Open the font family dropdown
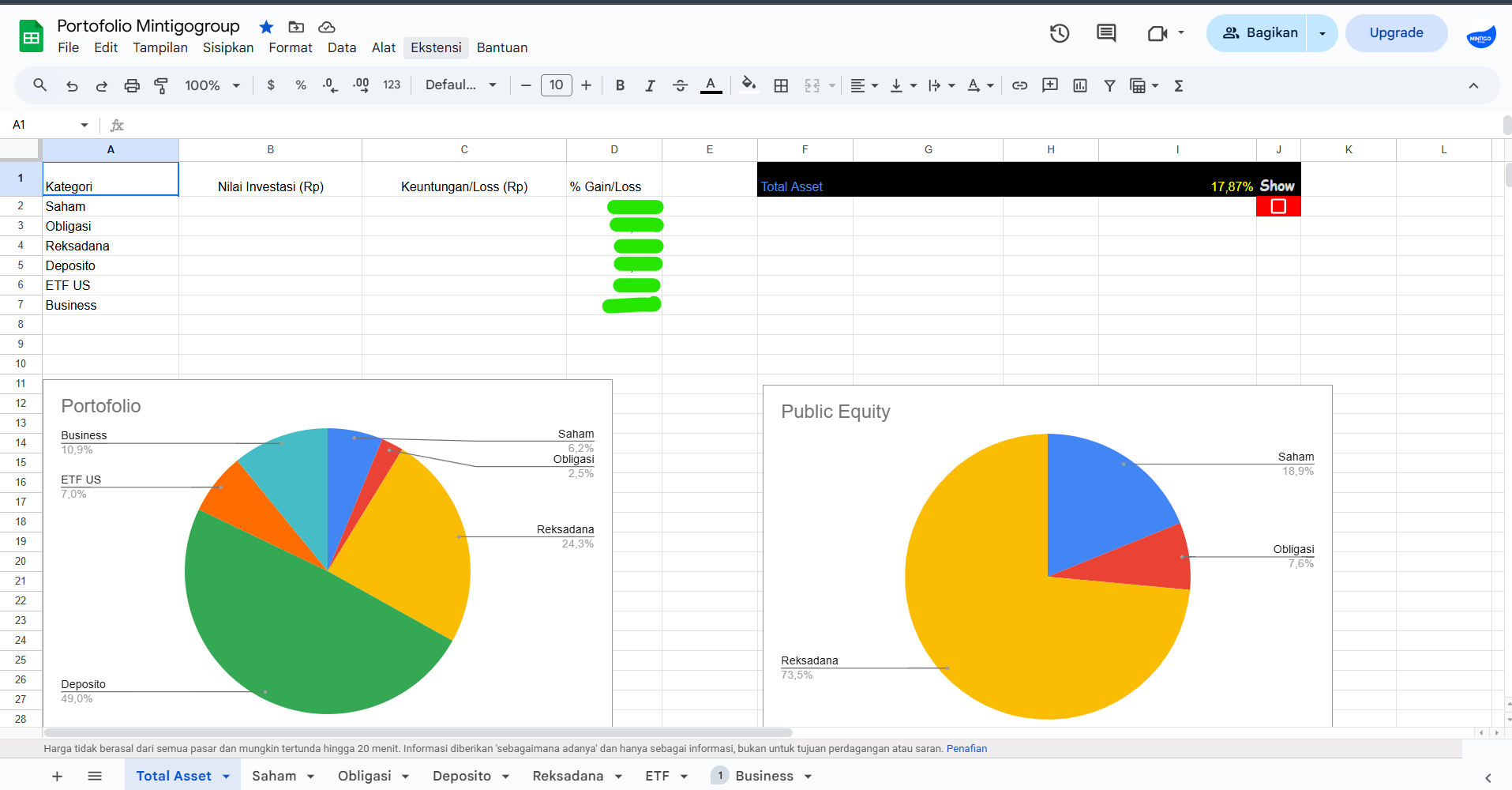 [460, 86]
